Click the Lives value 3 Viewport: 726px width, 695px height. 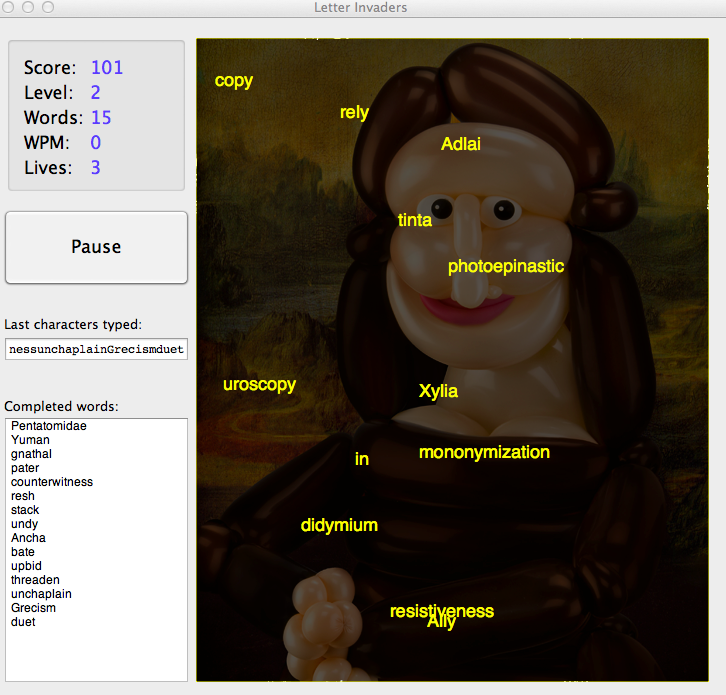pos(95,168)
